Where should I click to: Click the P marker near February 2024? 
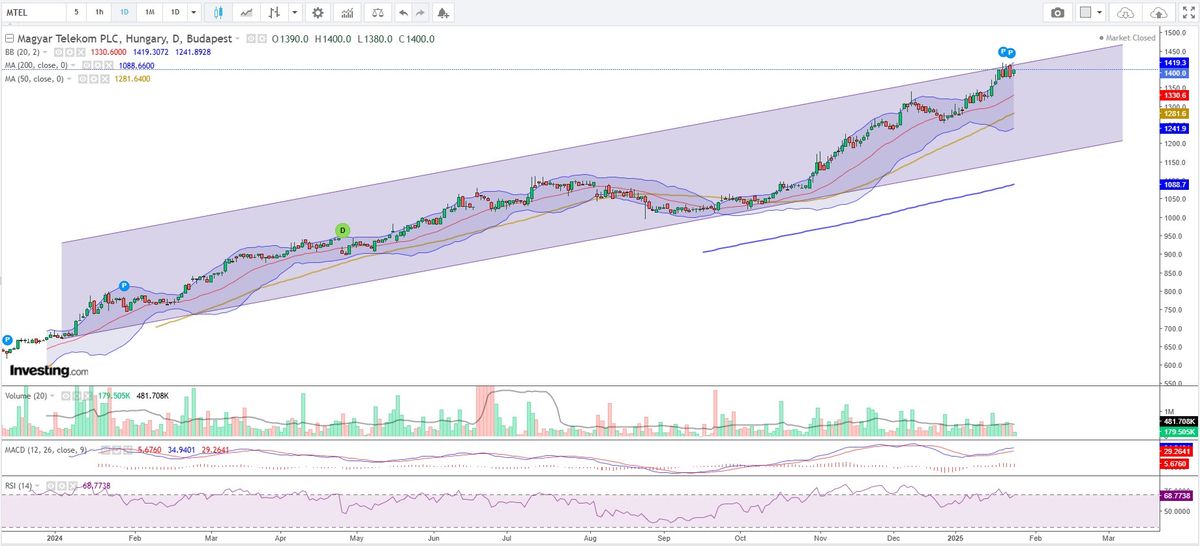tap(124, 287)
